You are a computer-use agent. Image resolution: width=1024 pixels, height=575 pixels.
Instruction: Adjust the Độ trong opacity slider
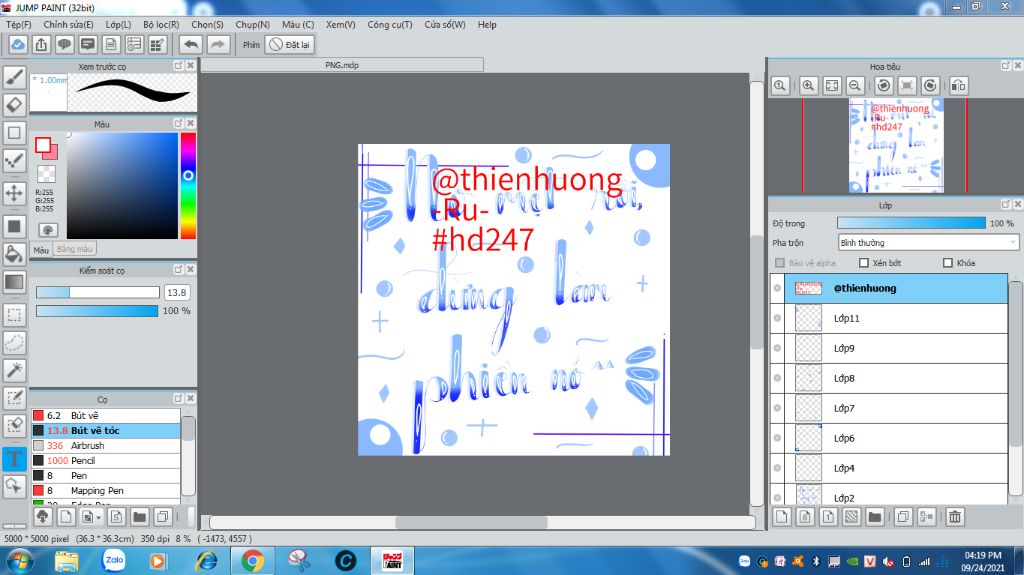click(911, 223)
